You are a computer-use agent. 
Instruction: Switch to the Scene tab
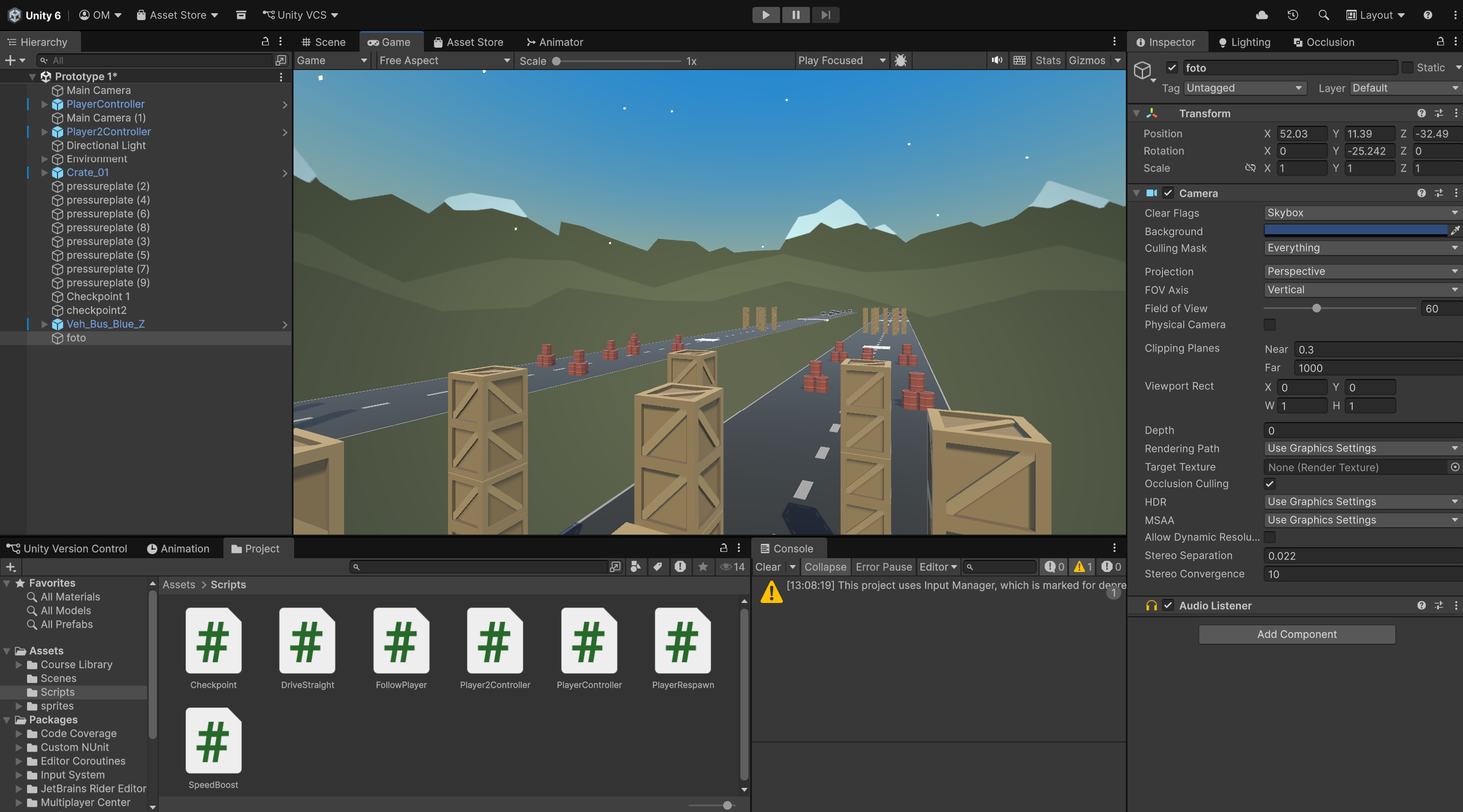pyautogui.click(x=324, y=42)
